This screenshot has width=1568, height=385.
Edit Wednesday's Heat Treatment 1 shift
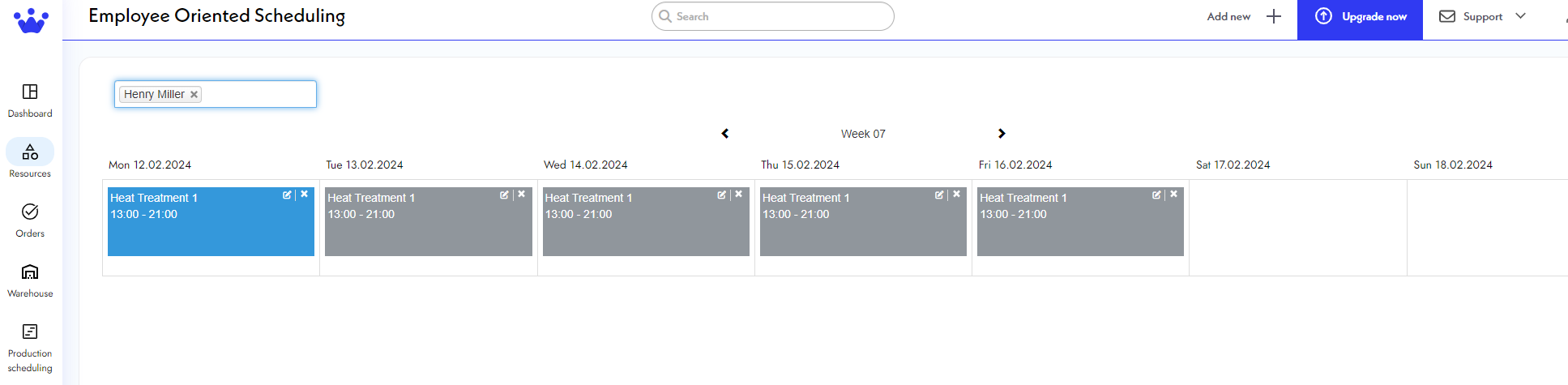[x=721, y=195]
